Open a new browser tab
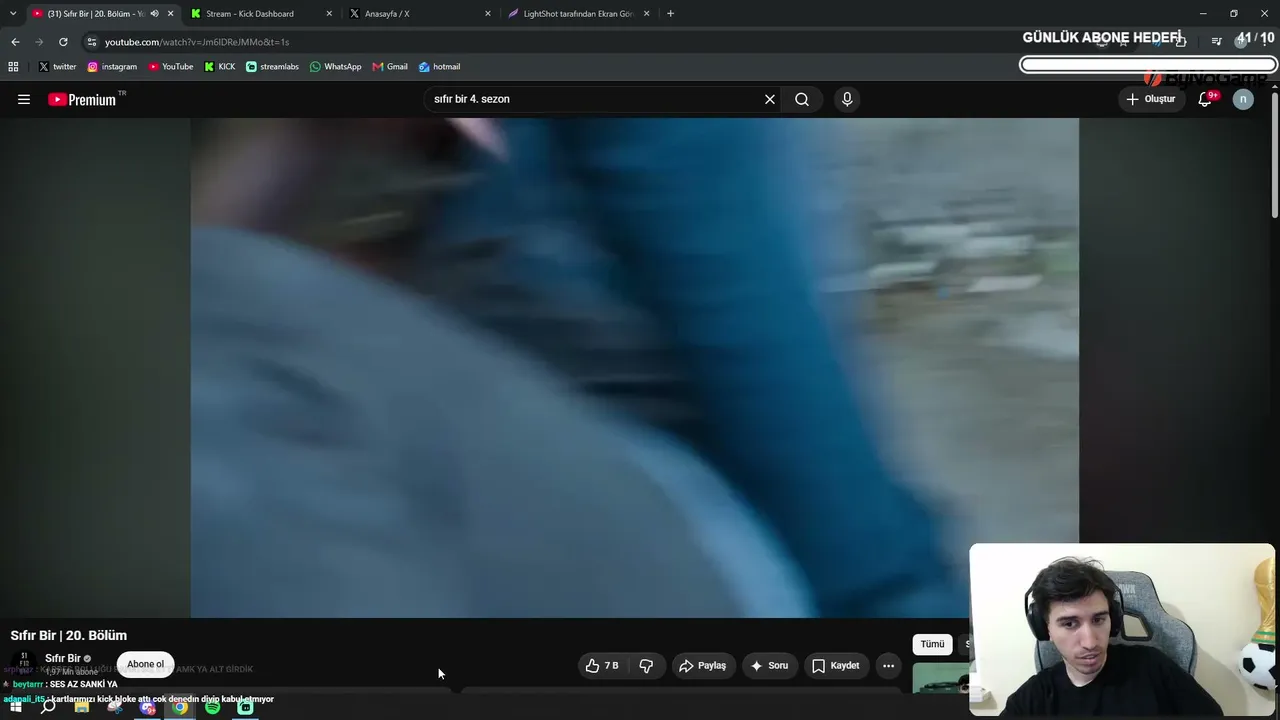 [670, 14]
